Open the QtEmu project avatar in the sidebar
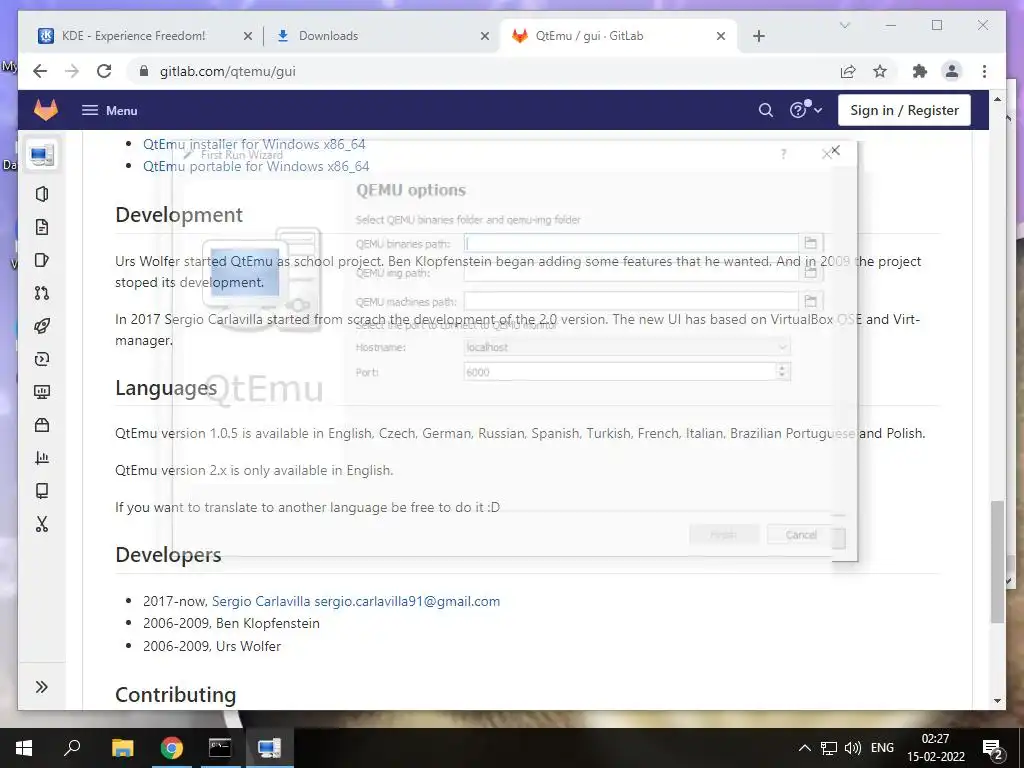Viewport: 1024px width, 768px height. click(42, 155)
